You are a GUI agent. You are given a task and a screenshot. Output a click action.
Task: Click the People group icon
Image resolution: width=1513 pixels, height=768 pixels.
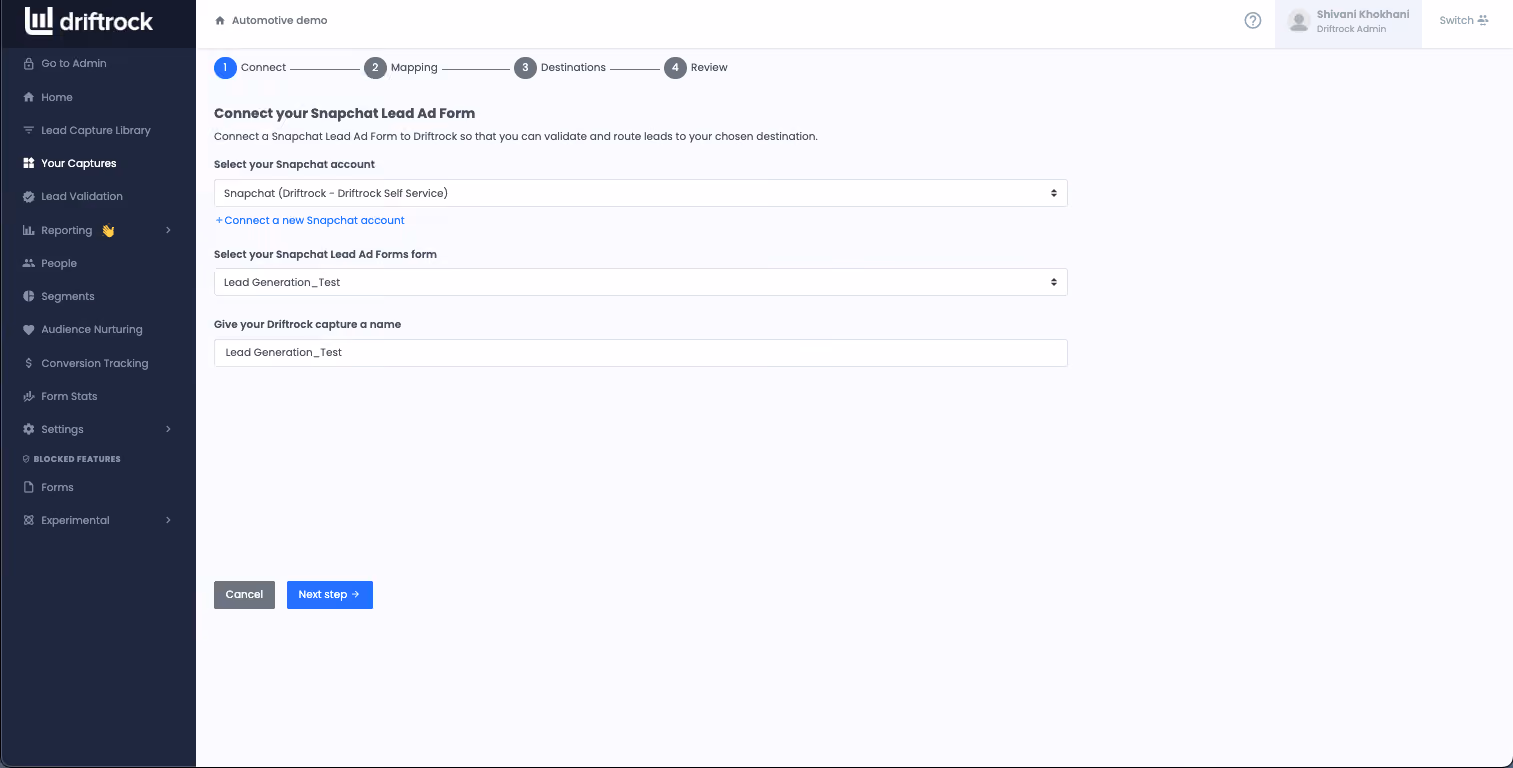pyautogui.click(x=28, y=263)
